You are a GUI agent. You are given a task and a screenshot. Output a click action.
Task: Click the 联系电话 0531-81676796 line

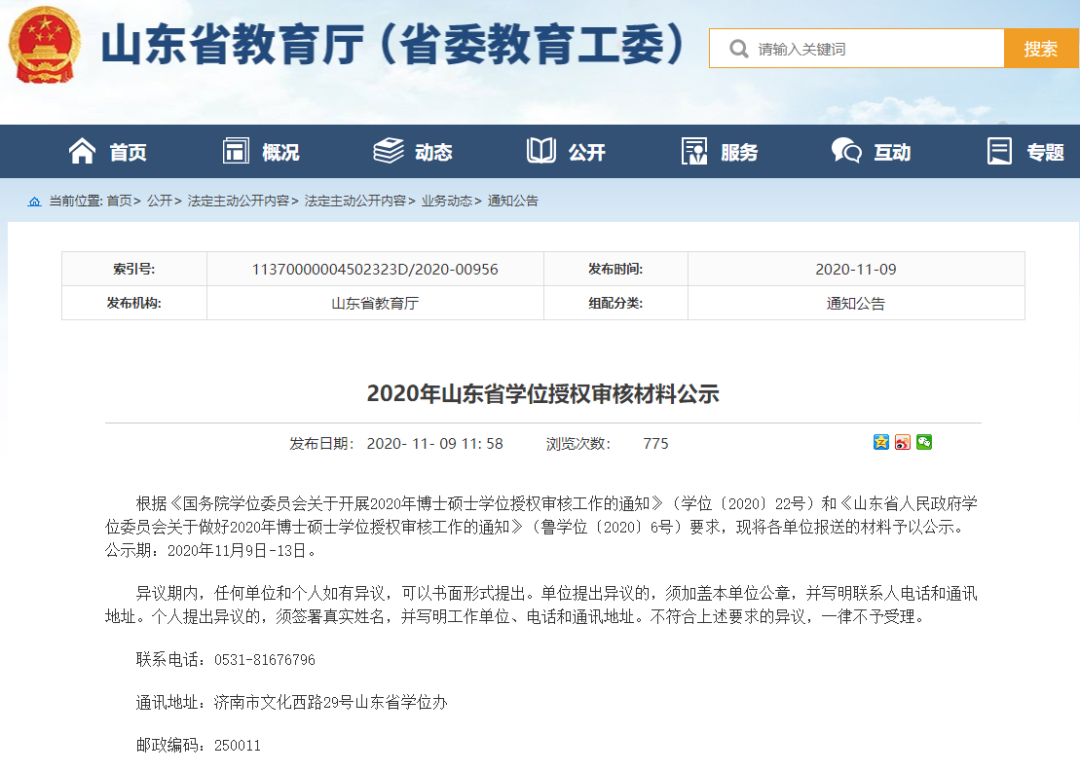(226, 660)
